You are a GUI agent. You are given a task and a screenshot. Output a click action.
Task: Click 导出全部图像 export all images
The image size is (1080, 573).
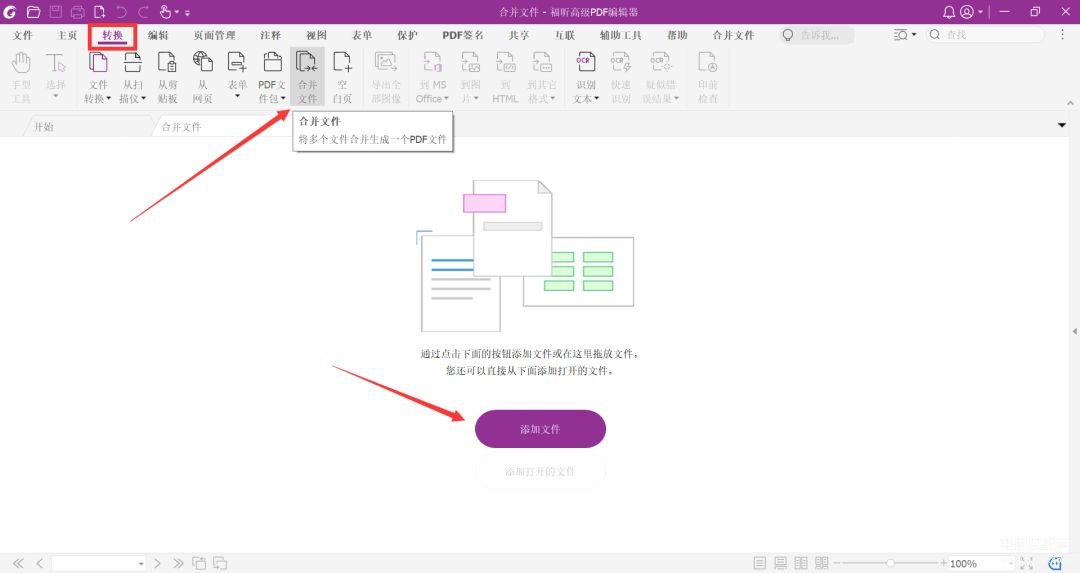(386, 78)
